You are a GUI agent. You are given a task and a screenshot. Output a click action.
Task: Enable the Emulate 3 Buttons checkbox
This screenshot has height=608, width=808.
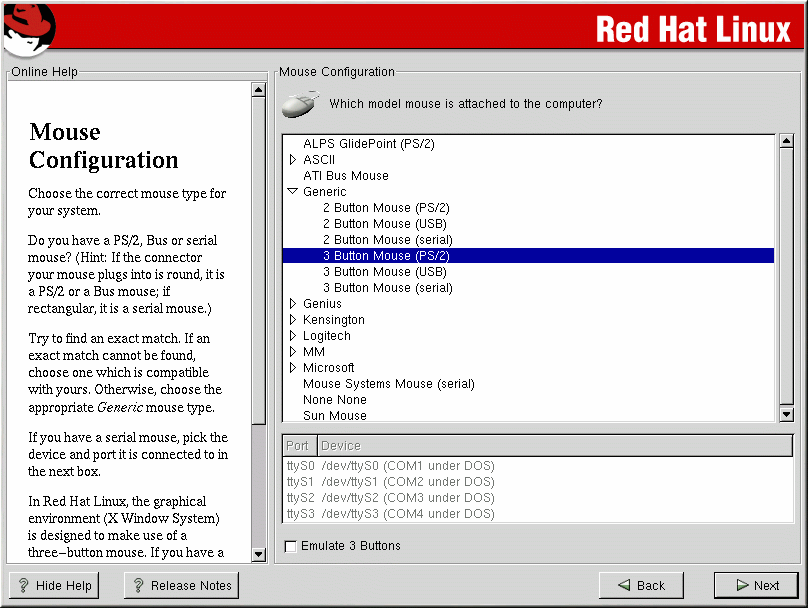(x=291, y=546)
